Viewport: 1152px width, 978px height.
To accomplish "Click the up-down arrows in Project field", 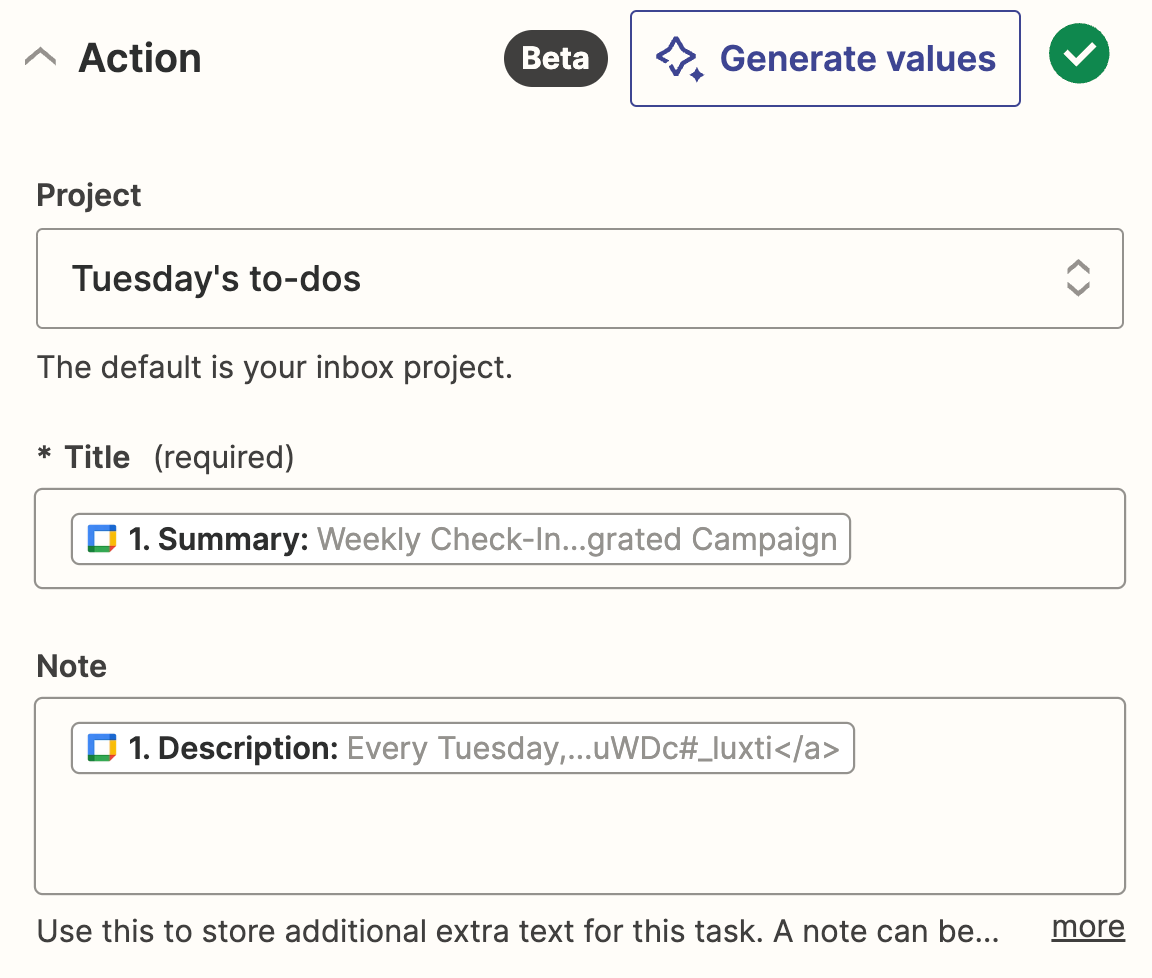I will (x=1078, y=279).
